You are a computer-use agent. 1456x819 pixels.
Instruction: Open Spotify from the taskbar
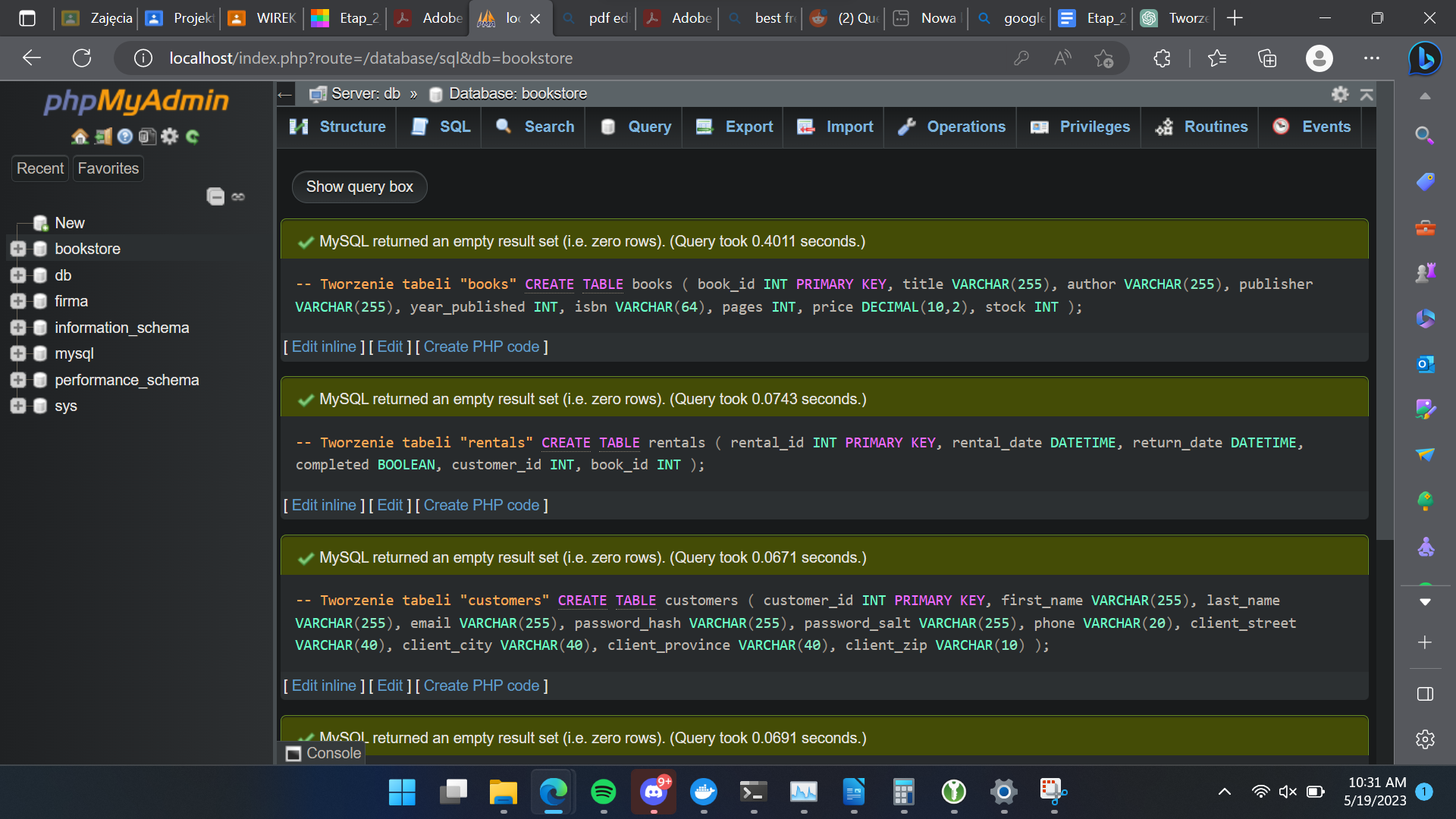pos(604,792)
